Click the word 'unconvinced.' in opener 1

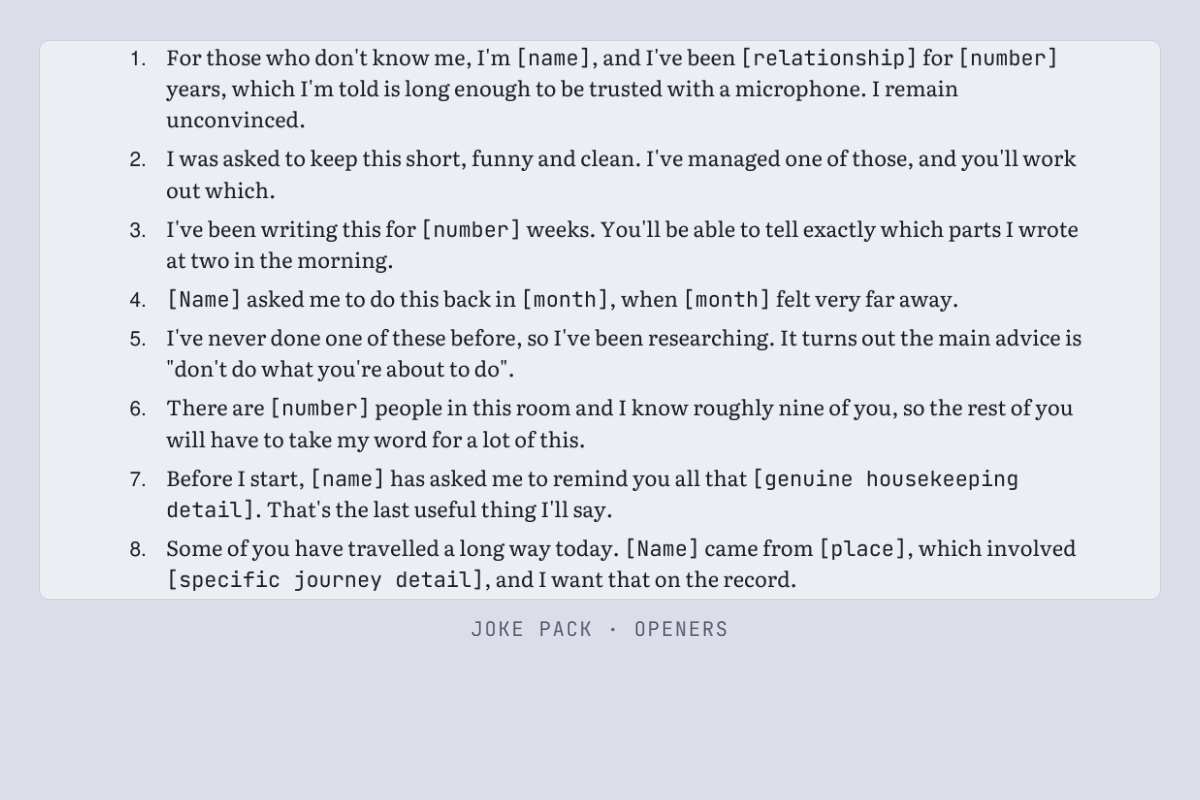235,120
